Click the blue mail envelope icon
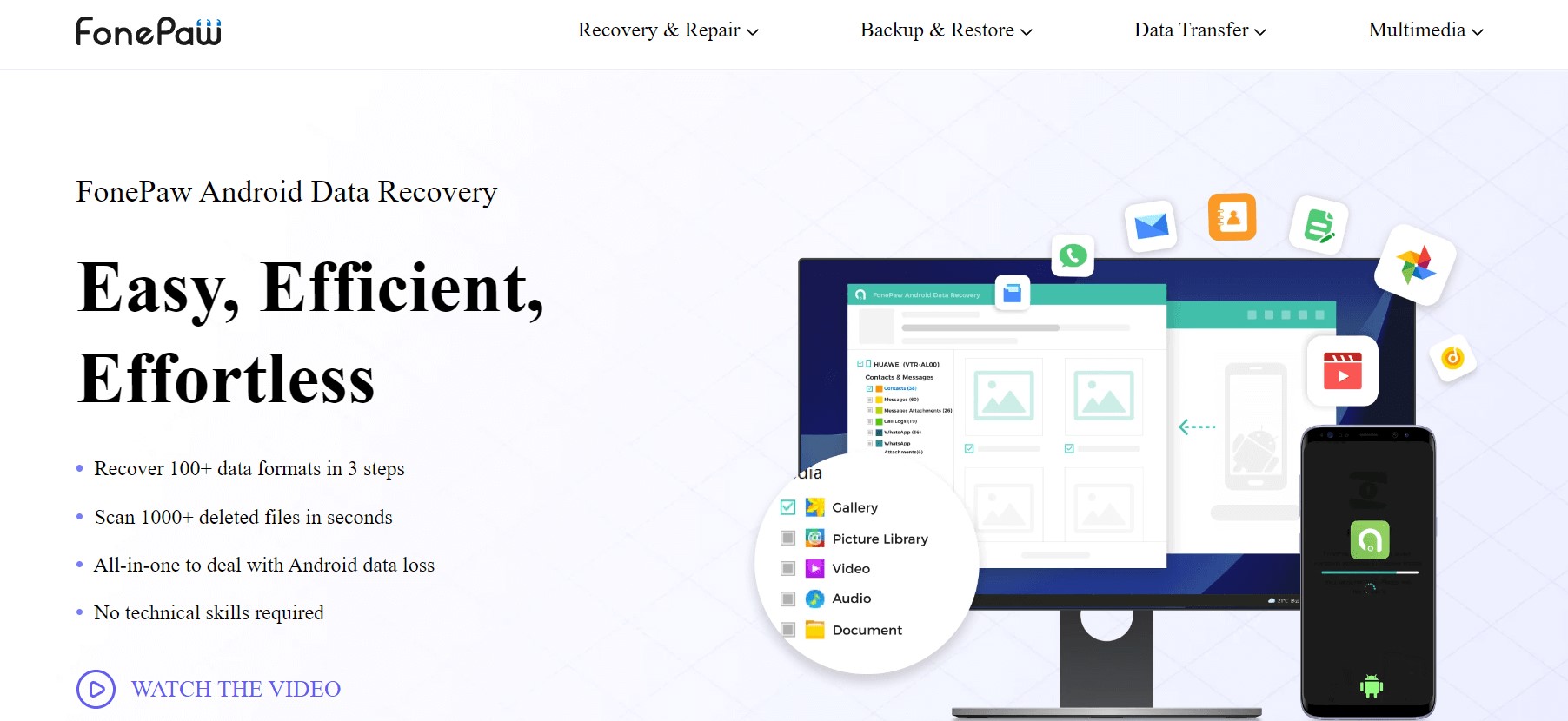 (1151, 226)
